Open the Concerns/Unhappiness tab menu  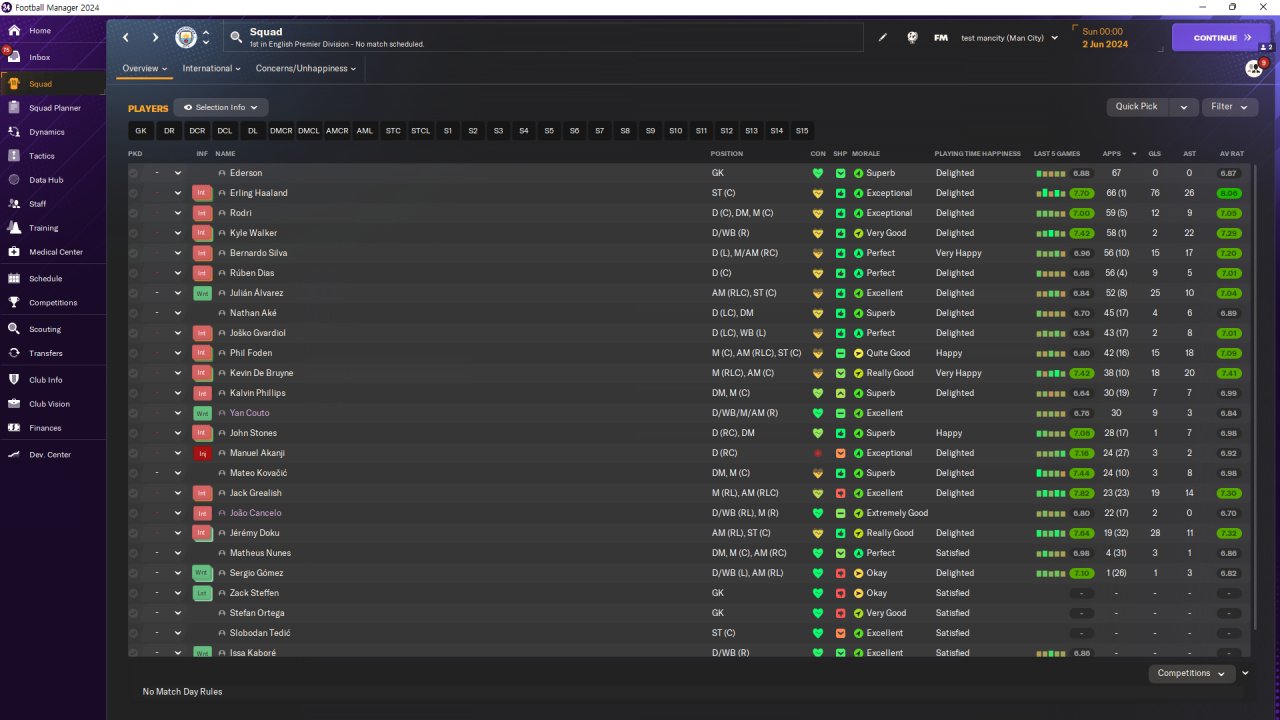click(306, 69)
